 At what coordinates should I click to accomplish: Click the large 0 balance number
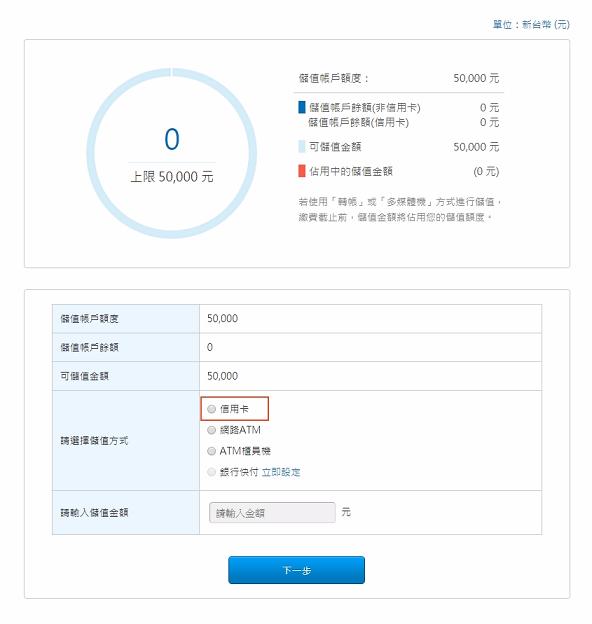click(x=172, y=139)
